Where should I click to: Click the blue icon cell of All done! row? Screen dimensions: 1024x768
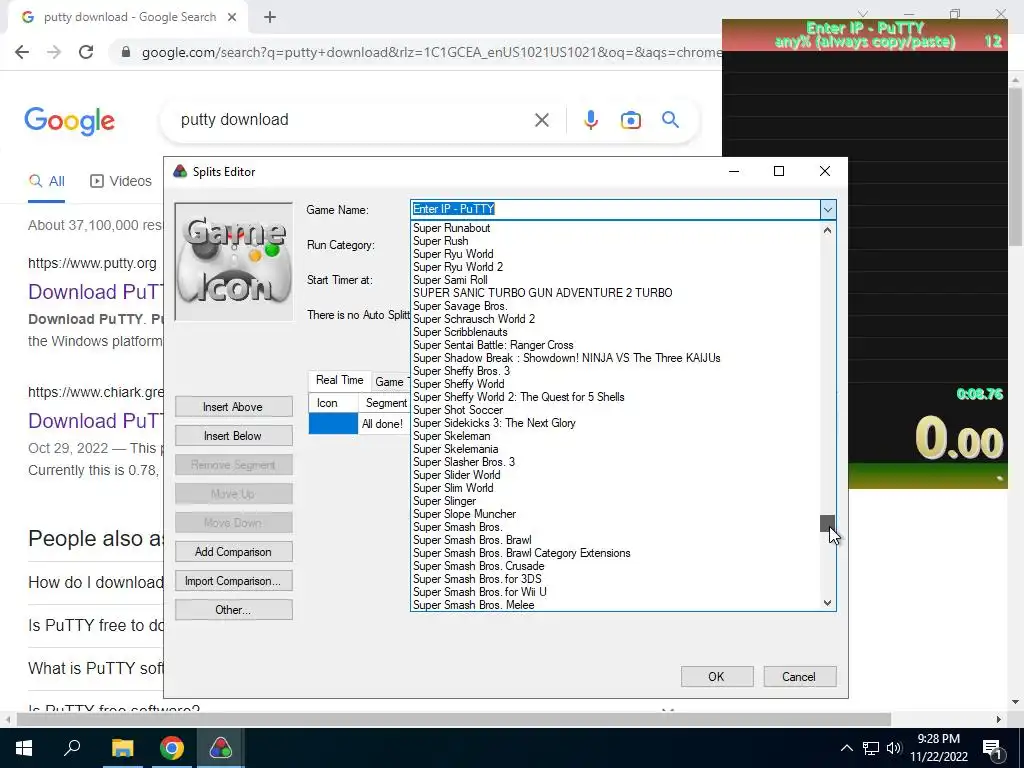[x=333, y=424]
